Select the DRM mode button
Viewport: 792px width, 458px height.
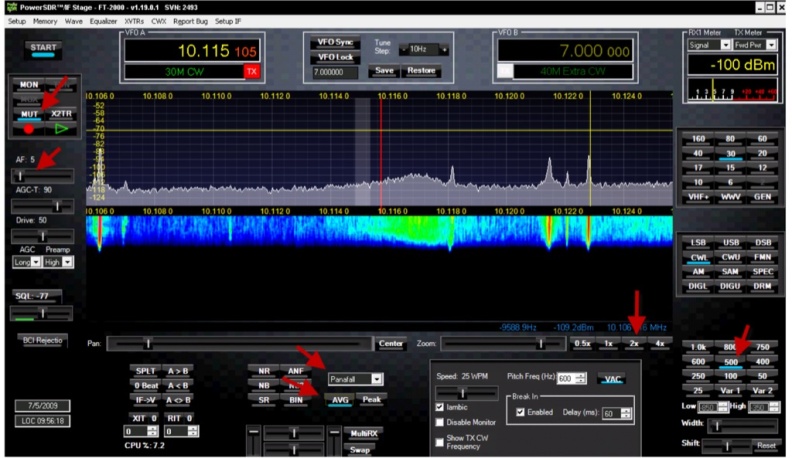point(762,286)
